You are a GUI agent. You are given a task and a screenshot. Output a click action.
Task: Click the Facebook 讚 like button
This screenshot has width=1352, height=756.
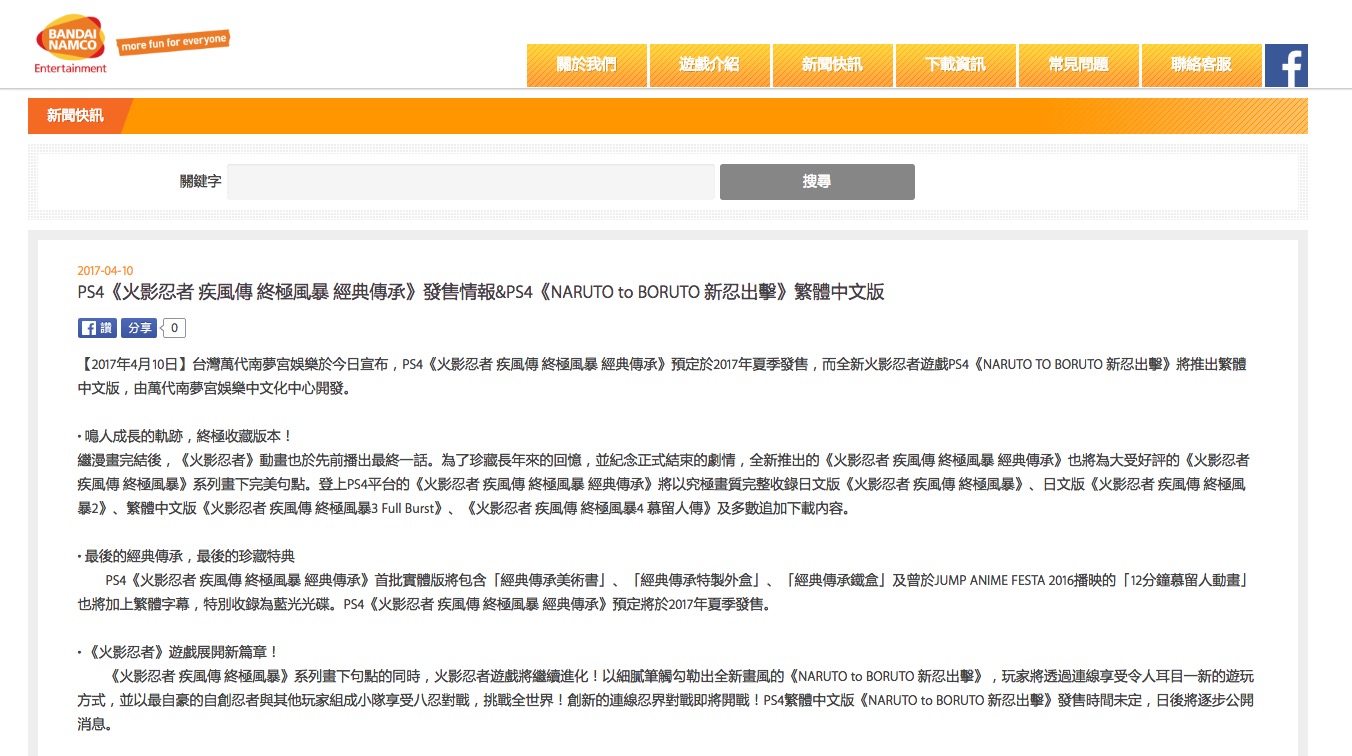[97, 328]
